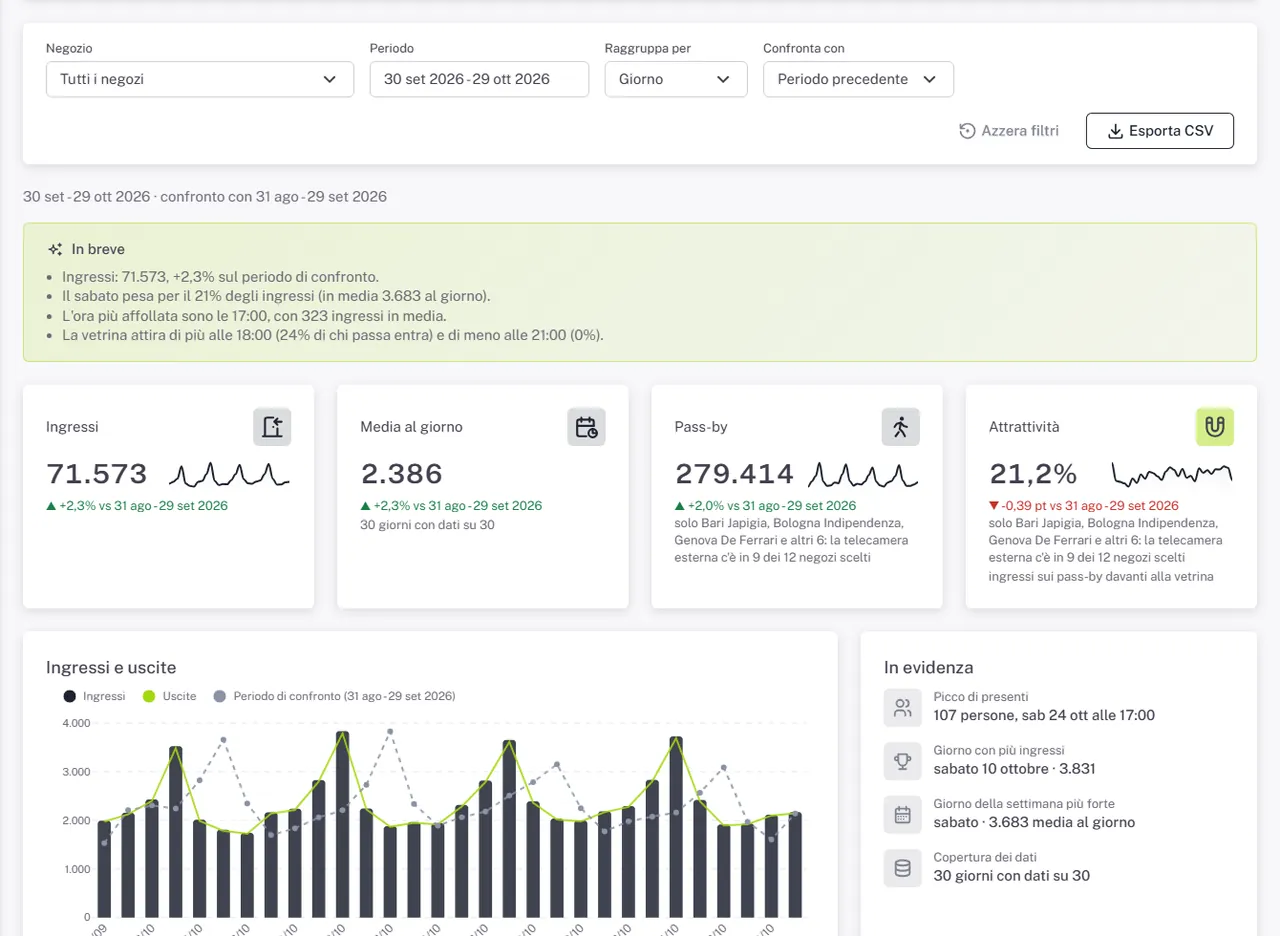Click the Ingressi e uscite chart title
Viewport: 1280px width, 936px height.
pos(111,667)
